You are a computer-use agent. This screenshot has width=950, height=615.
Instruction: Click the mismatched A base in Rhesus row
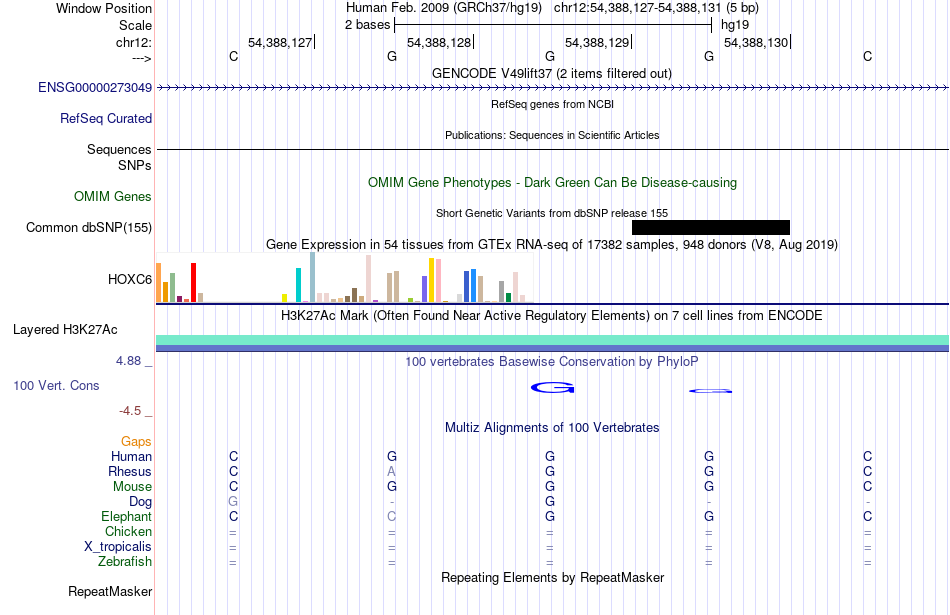pos(391,471)
